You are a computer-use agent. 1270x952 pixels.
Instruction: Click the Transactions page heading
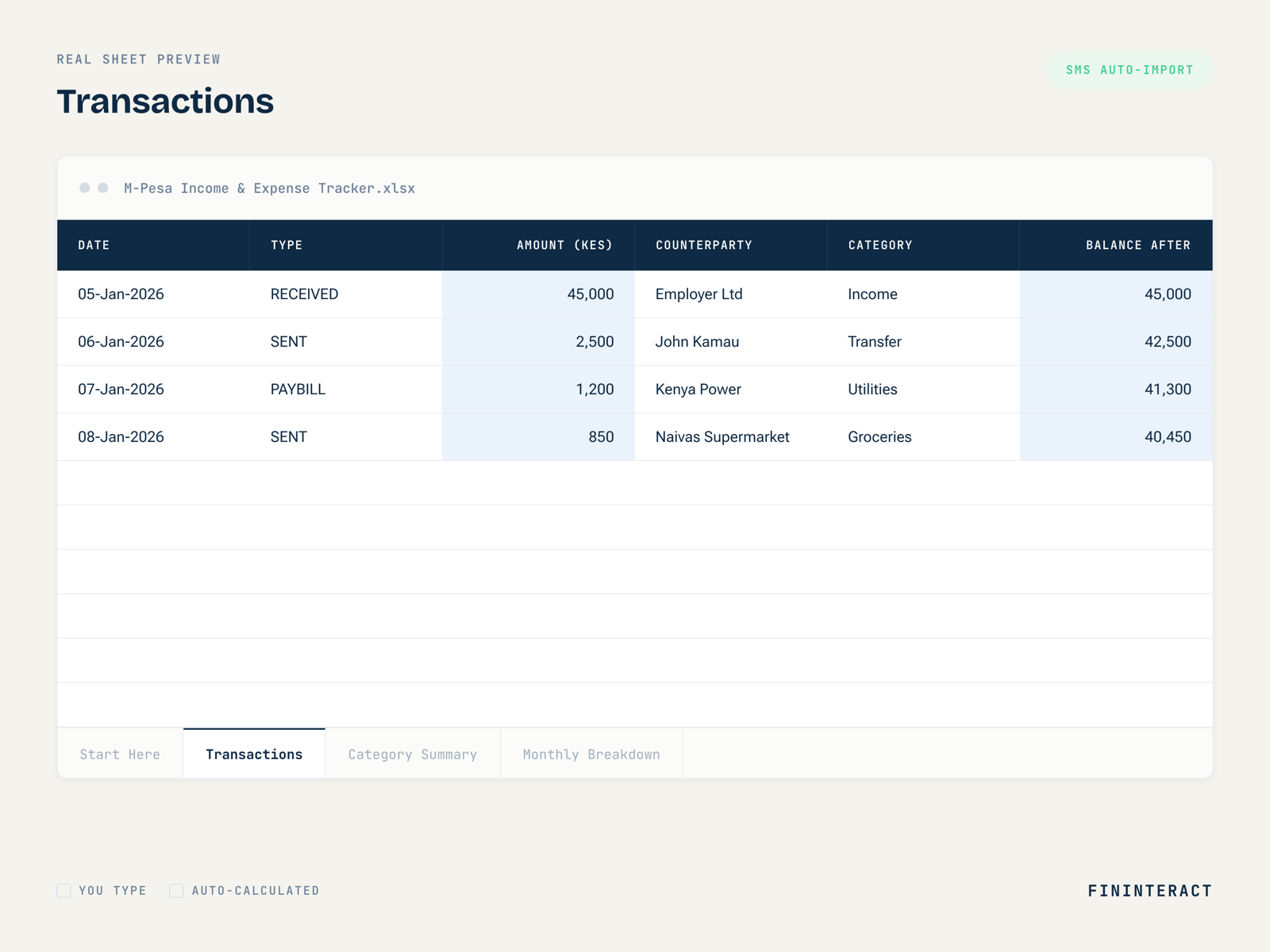(165, 102)
